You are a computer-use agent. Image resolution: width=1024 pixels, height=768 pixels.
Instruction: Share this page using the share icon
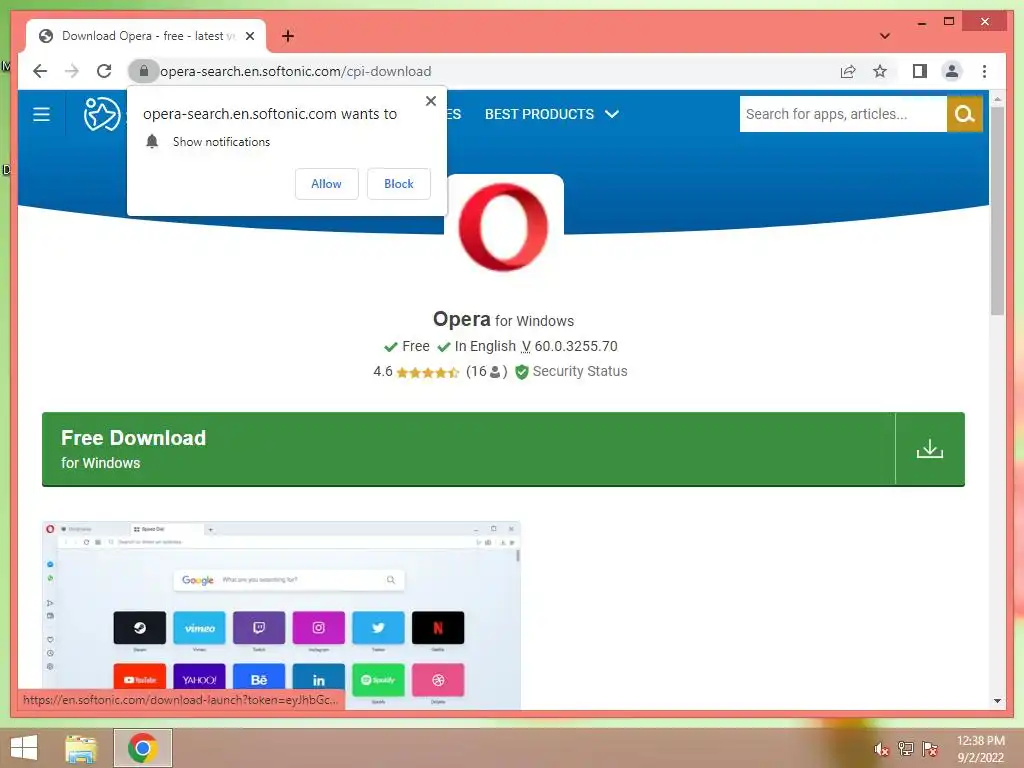click(848, 71)
